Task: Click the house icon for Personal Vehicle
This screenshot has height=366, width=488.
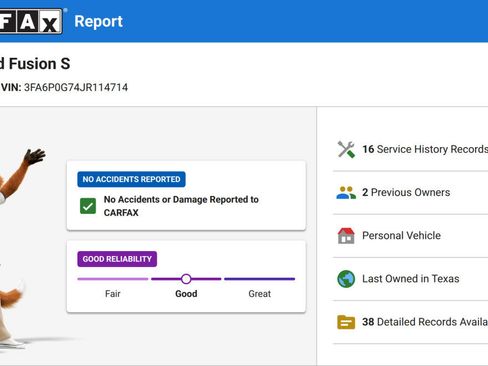Action: coord(346,235)
